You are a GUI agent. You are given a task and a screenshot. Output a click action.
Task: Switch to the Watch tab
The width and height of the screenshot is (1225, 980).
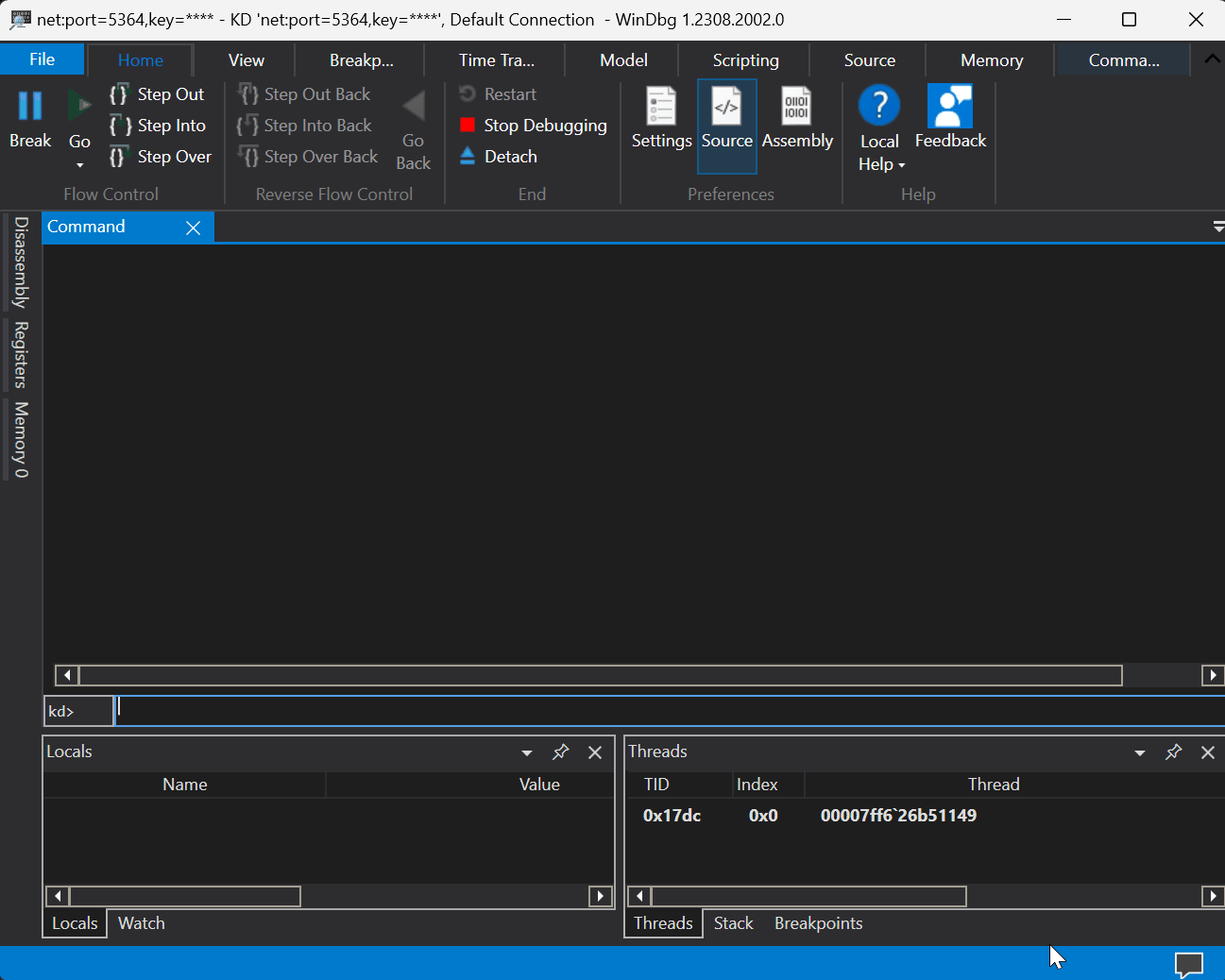point(142,923)
